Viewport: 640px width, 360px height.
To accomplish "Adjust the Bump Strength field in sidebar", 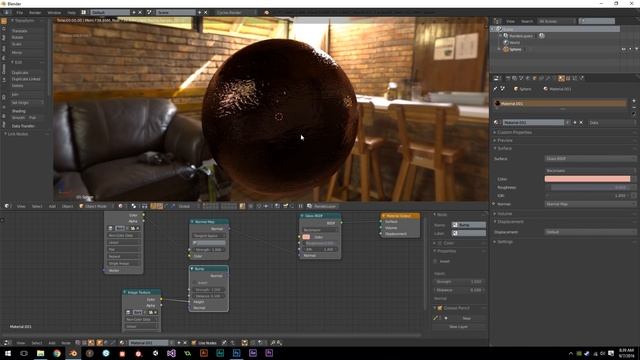I will pos(459,282).
